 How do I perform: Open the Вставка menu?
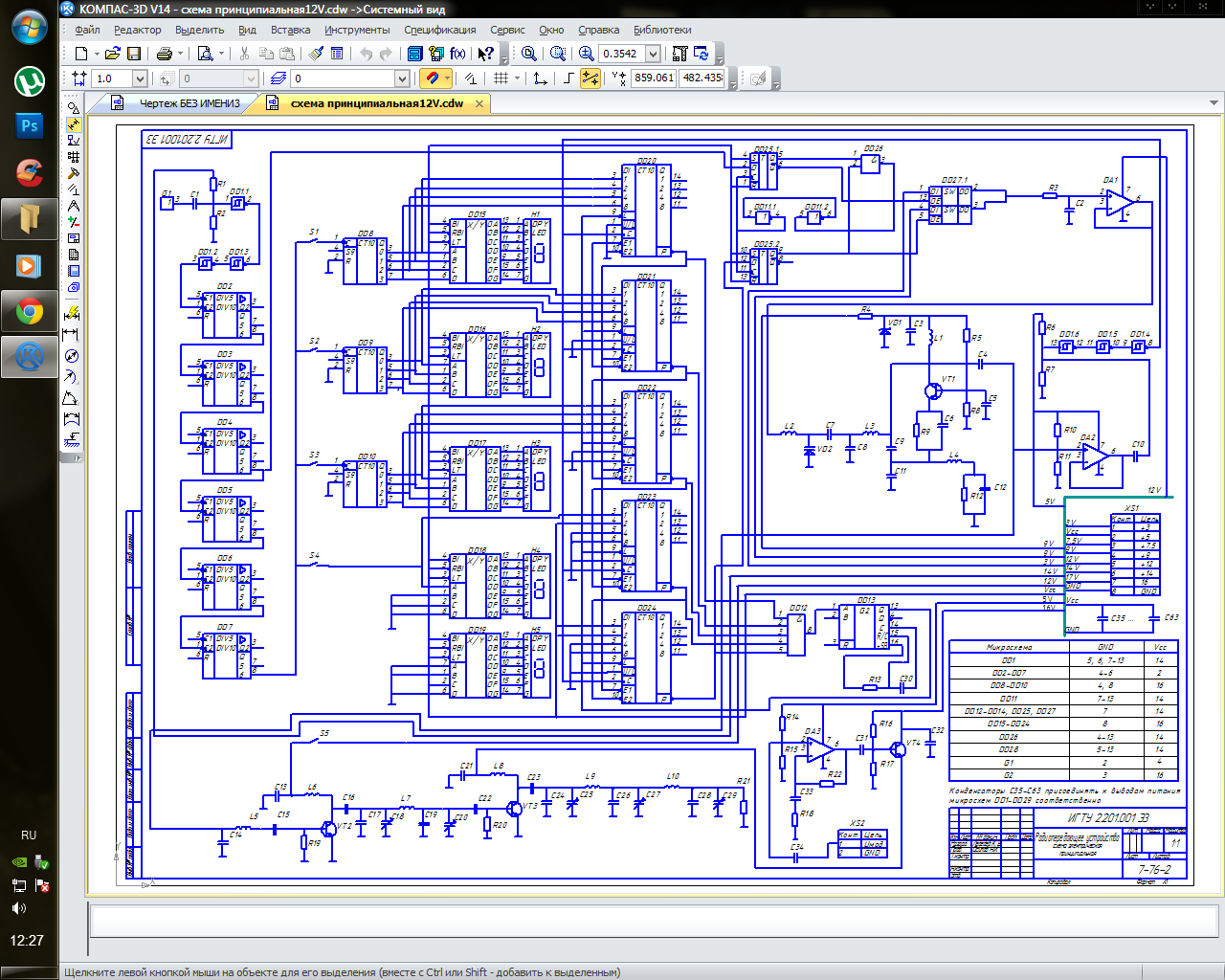coord(290,30)
